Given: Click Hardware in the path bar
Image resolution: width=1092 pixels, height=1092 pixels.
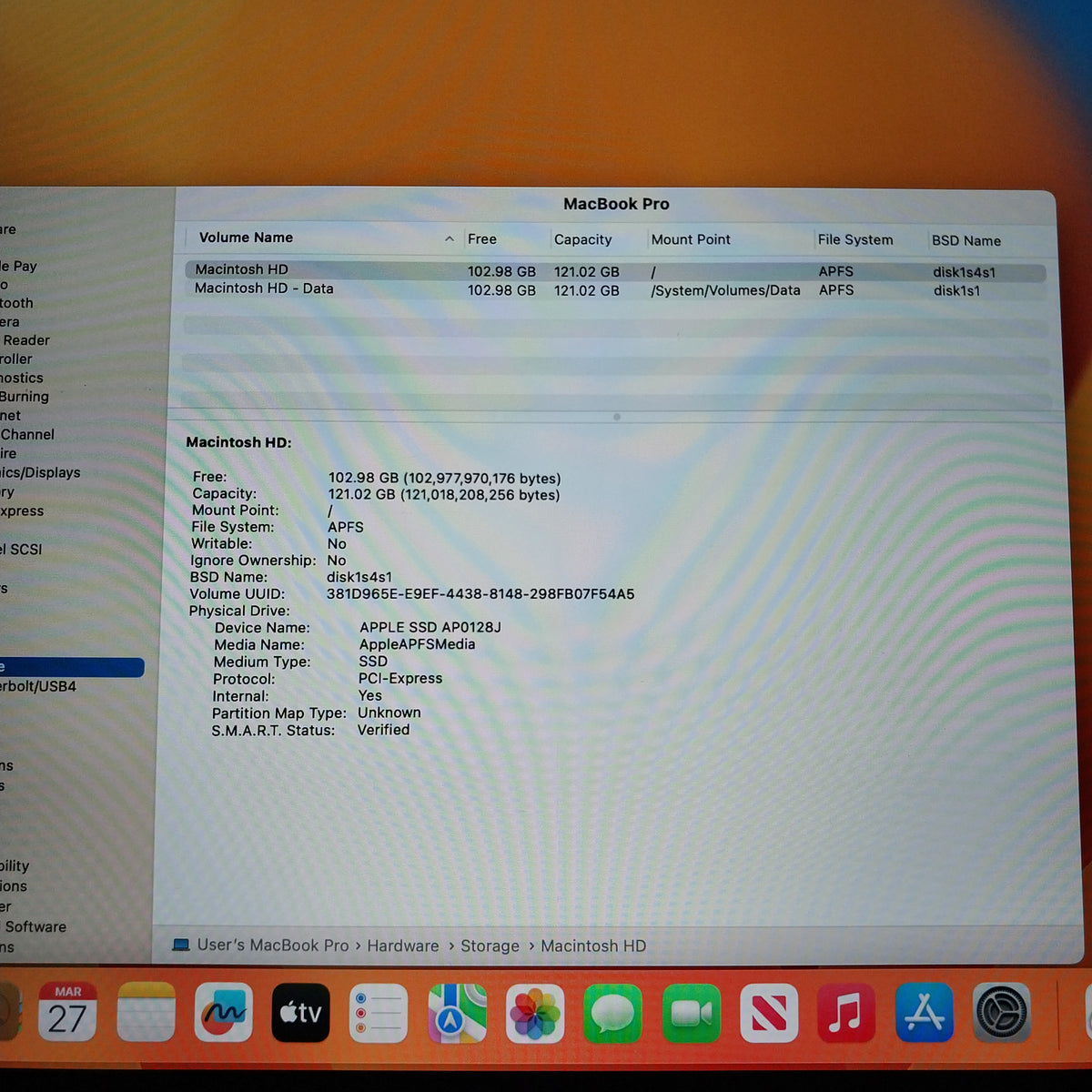Looking at the screenshot, I should click(403, 945).
